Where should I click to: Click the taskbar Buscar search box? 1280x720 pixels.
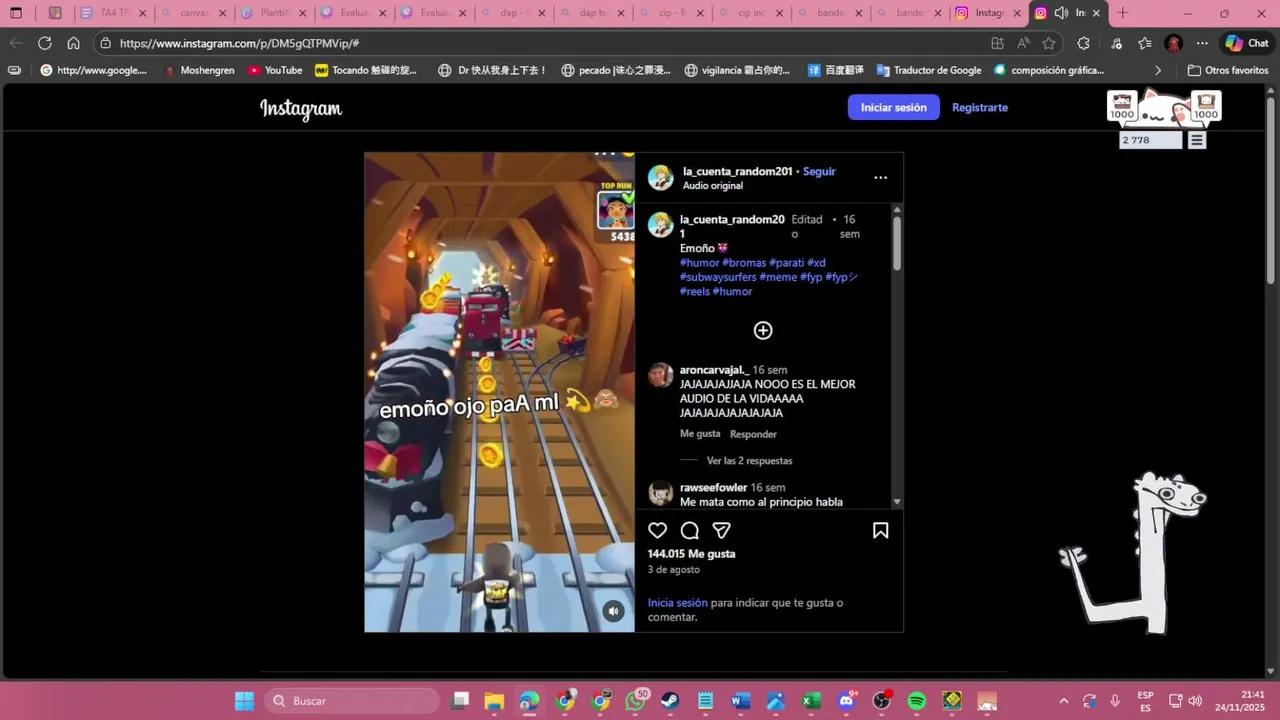coord(351,701)
